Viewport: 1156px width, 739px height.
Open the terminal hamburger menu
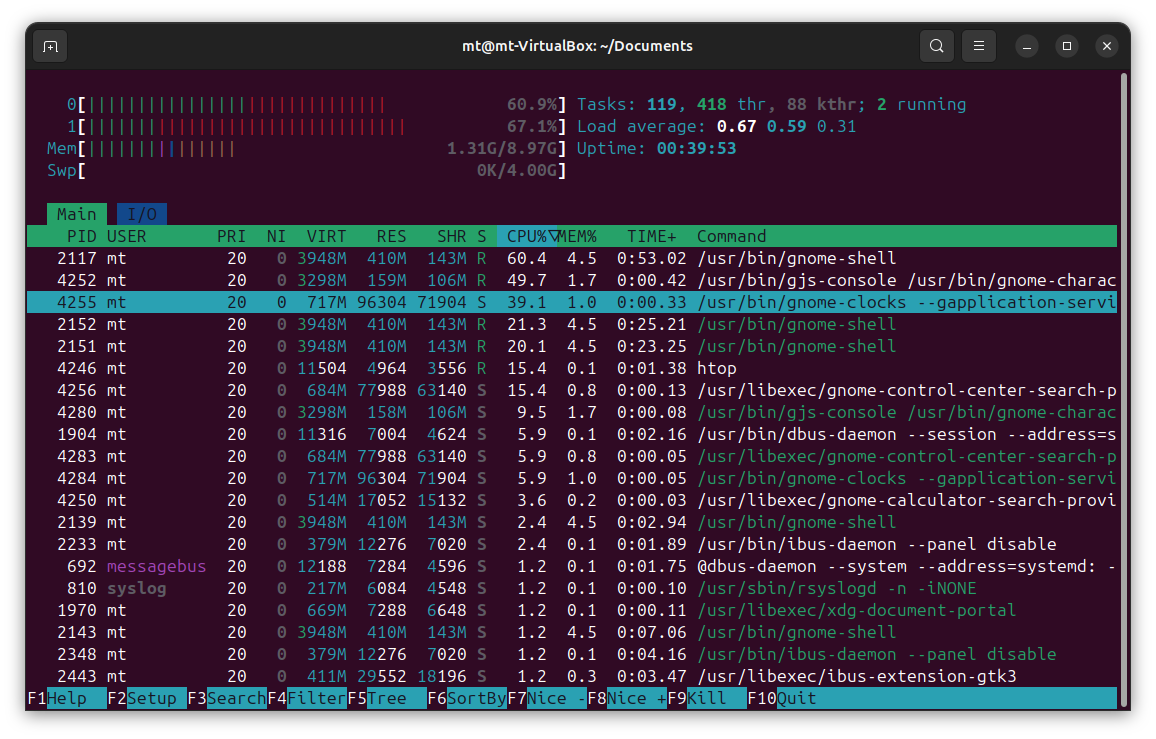tap(979, 46)
